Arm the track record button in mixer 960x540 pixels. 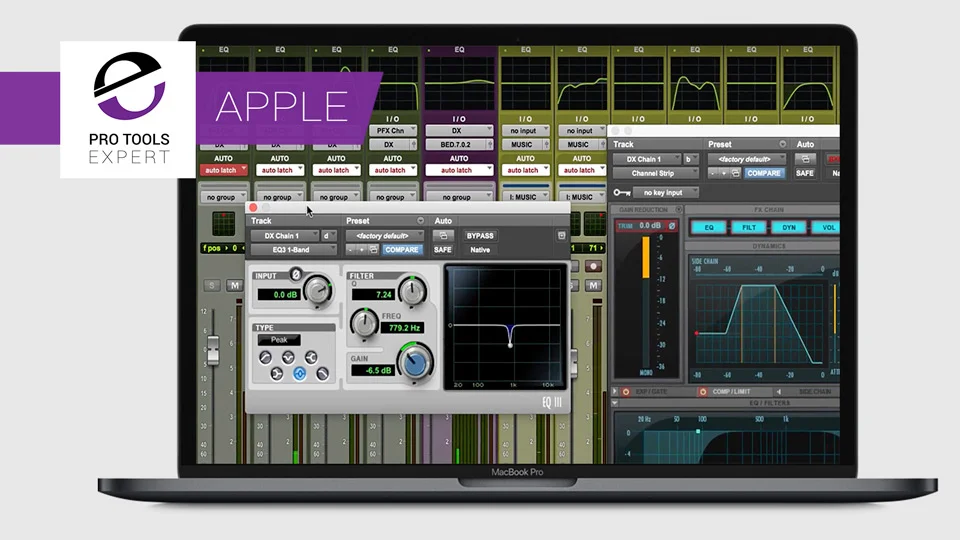(593, 266)
